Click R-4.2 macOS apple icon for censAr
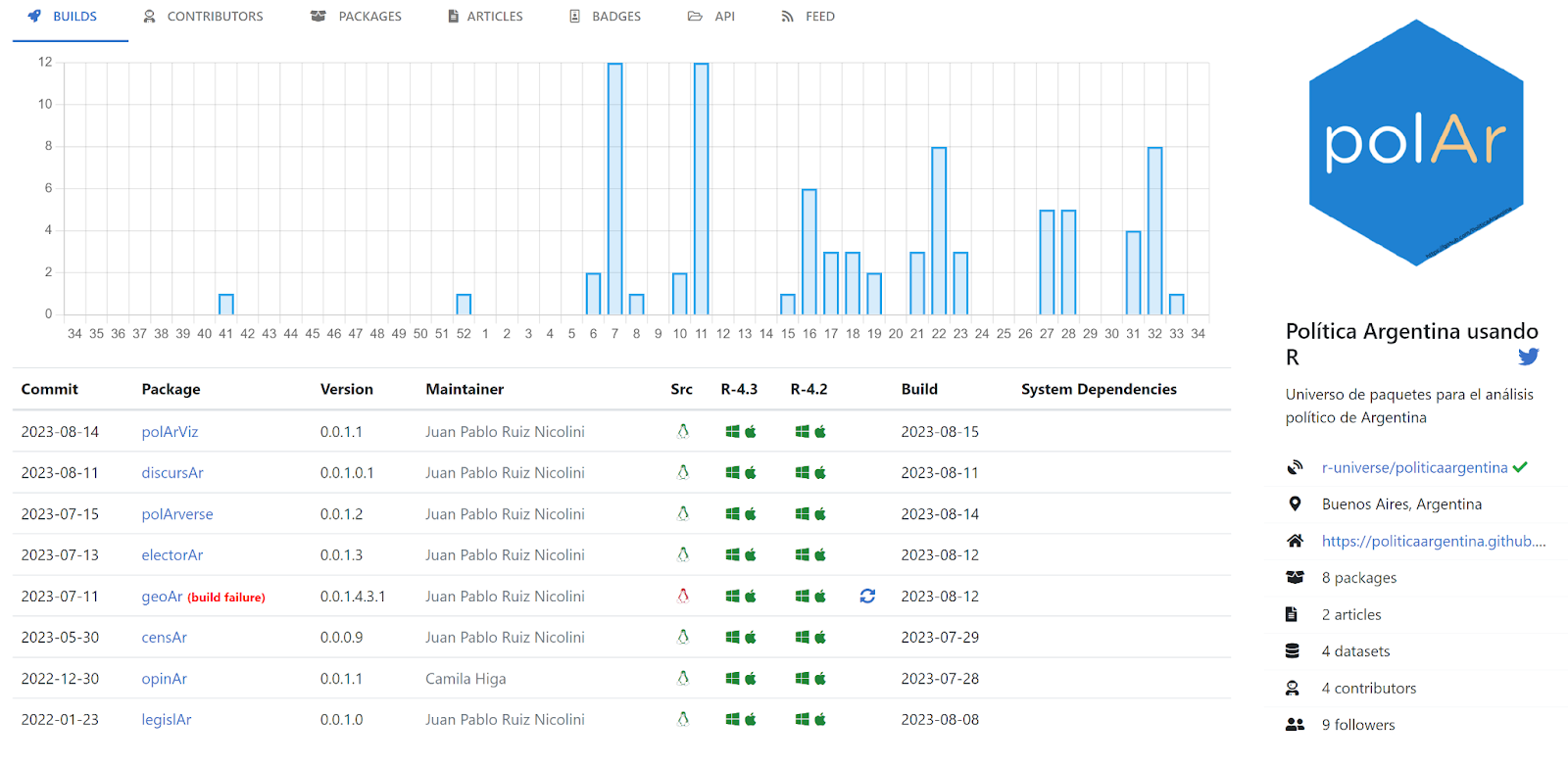 820,638
